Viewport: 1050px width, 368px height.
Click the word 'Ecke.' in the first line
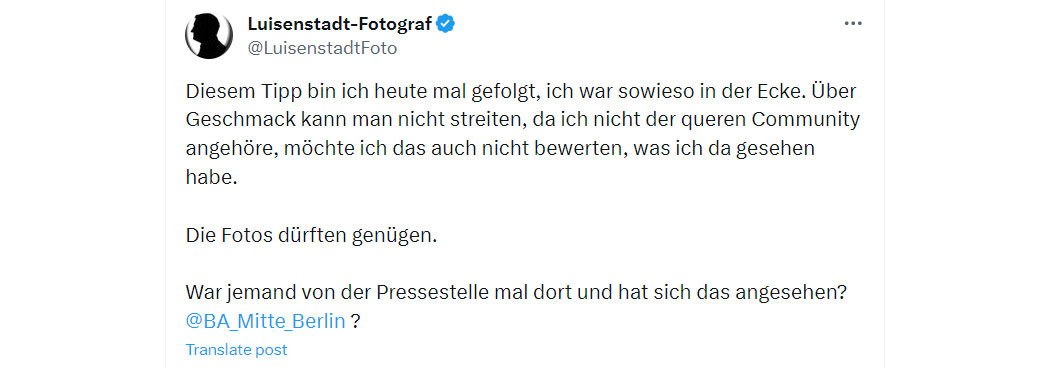[x=775, y=91]
